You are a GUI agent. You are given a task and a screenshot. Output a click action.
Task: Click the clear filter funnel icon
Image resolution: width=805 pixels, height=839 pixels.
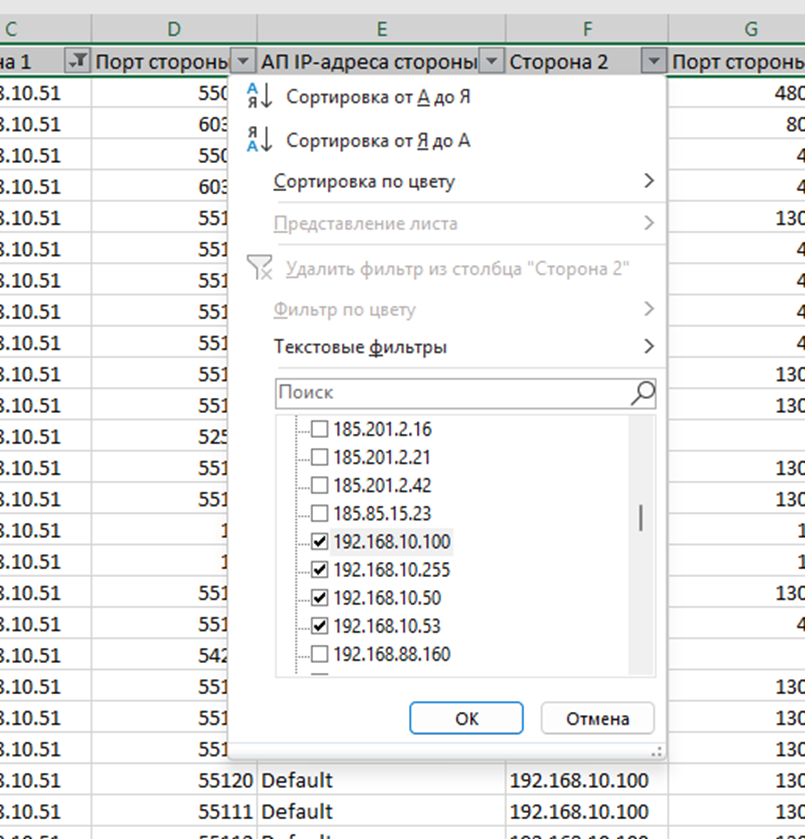[x=259, y=268]
